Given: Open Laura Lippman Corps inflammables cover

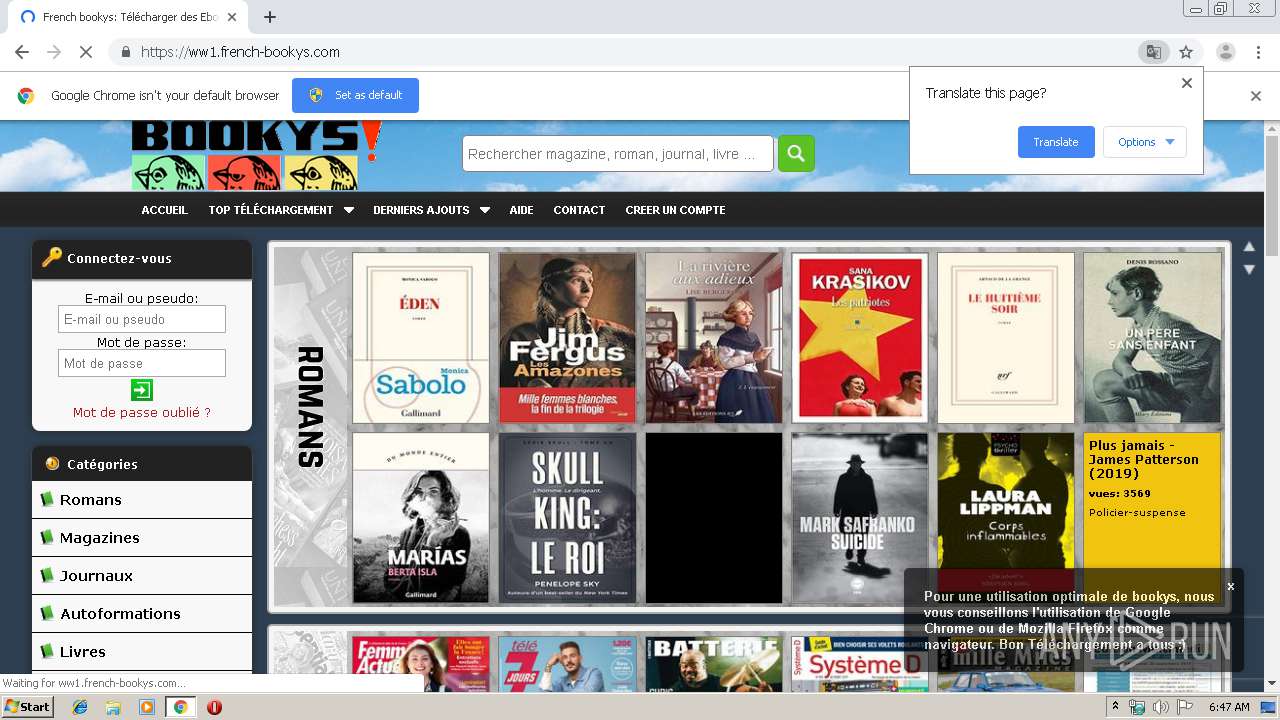Looking at the screenshot, I should [x=1006, y=518].
